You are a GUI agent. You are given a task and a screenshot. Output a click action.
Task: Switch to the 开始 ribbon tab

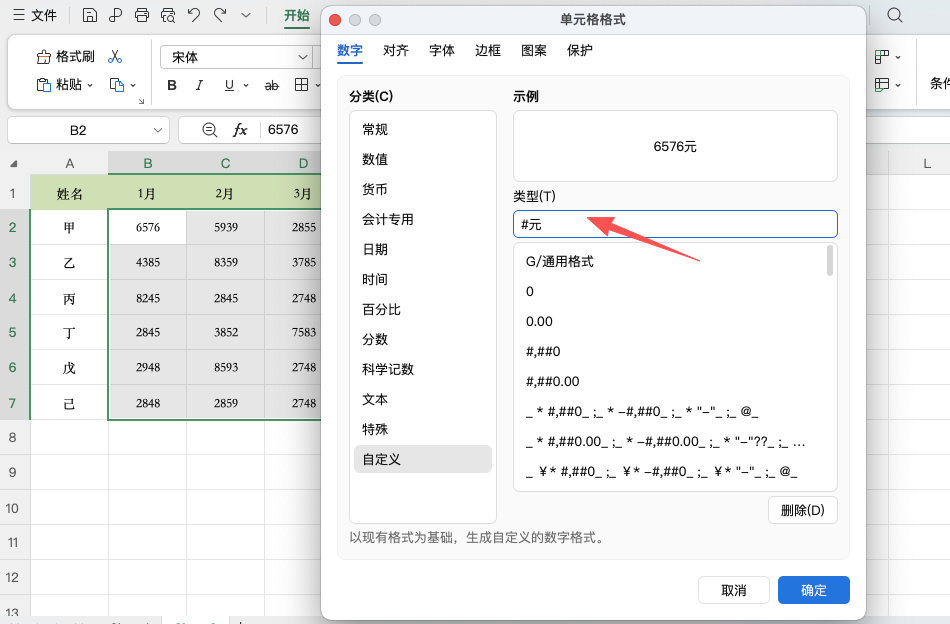tap(297, 15)
